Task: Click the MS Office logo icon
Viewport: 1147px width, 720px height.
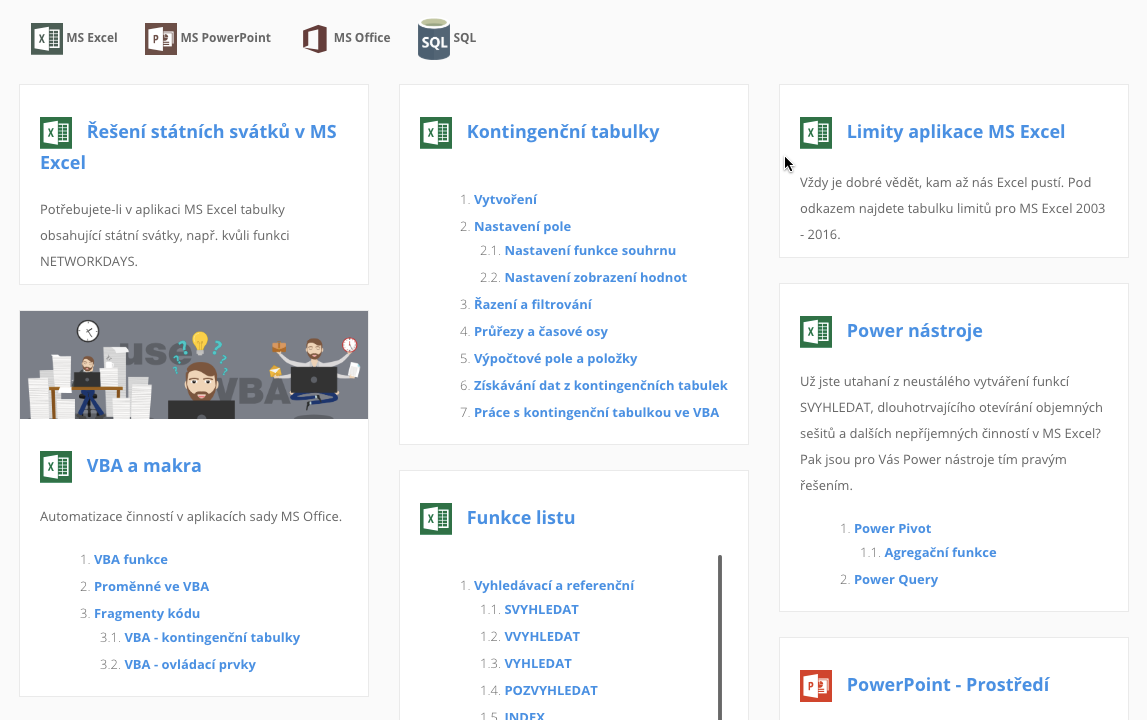Action: pyautogui.click(x=315, y=39)
